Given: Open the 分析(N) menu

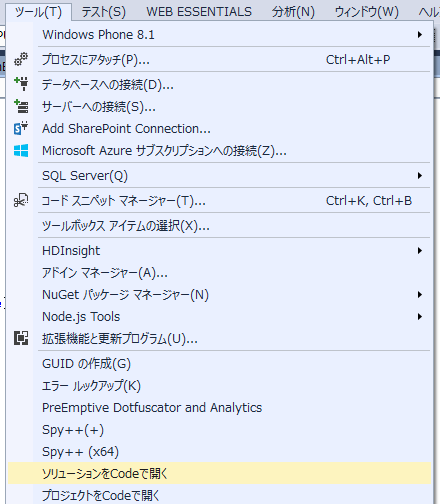Looking at the screenshot, I should [293, 12].
